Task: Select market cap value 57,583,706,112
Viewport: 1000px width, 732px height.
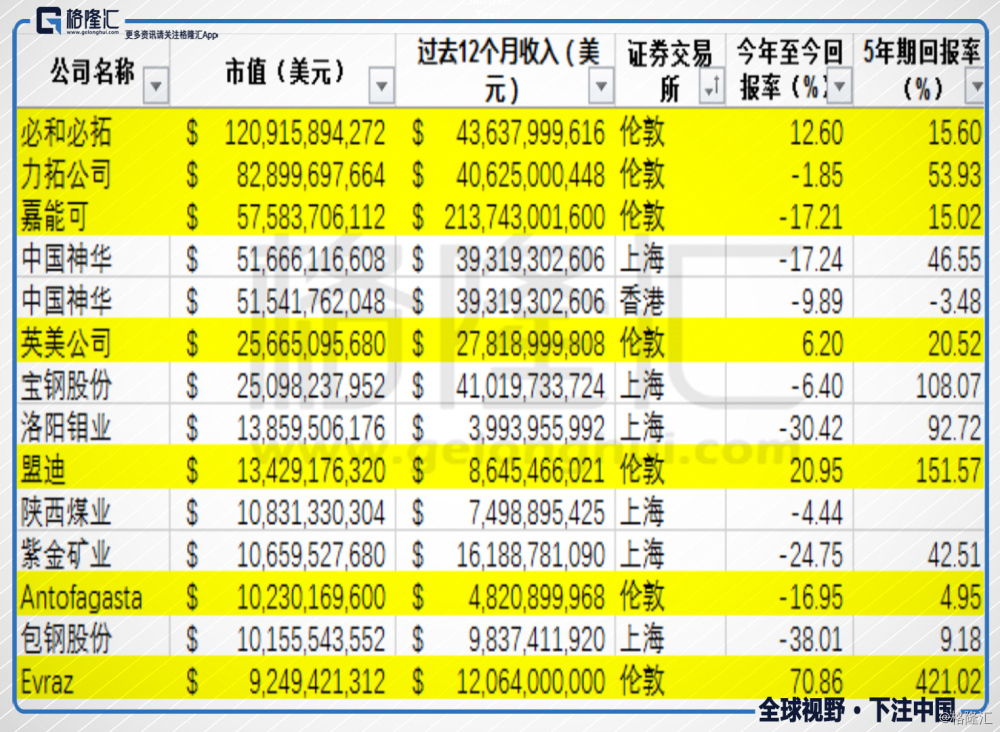Action: click(x=311, y=217)
